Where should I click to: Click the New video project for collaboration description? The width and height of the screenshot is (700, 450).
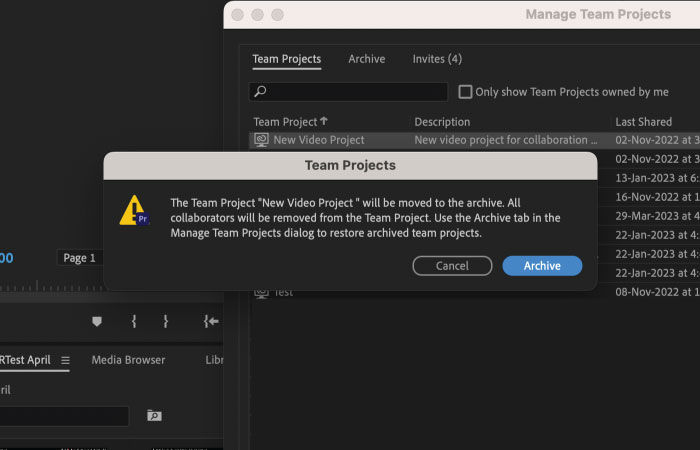(506, 140)
